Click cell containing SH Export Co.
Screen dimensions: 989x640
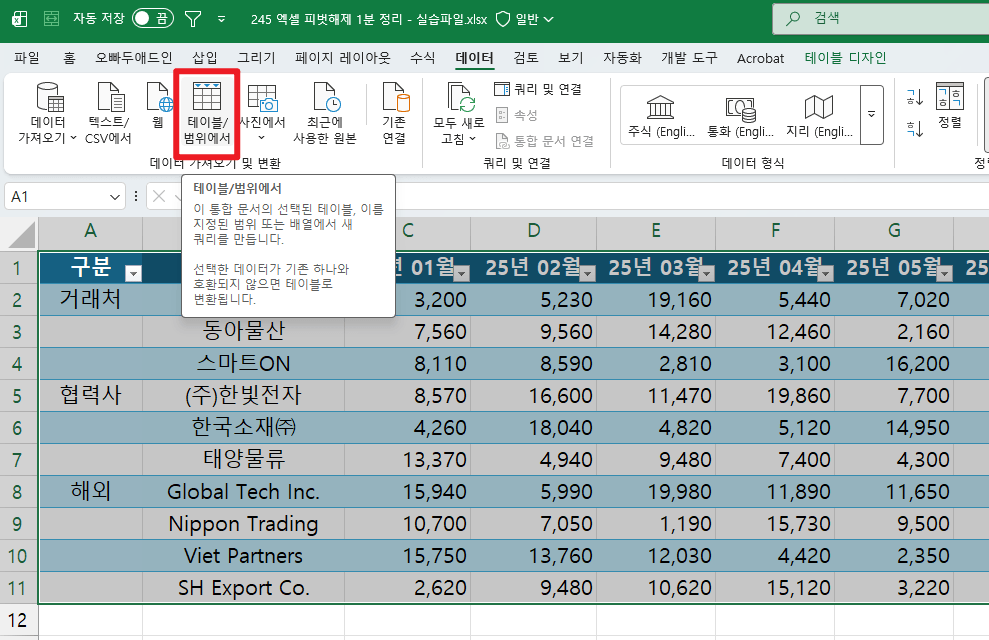tap(243, 588)
